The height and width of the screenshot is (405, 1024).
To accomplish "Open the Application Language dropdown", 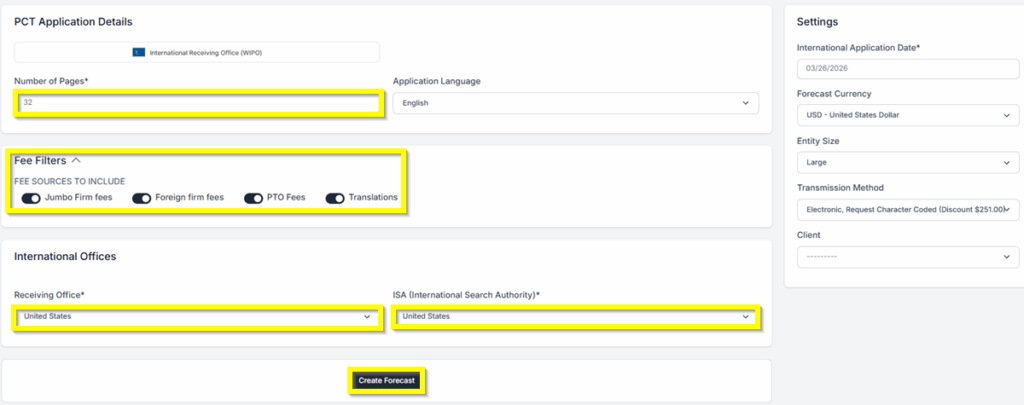I will pos(575,103).
